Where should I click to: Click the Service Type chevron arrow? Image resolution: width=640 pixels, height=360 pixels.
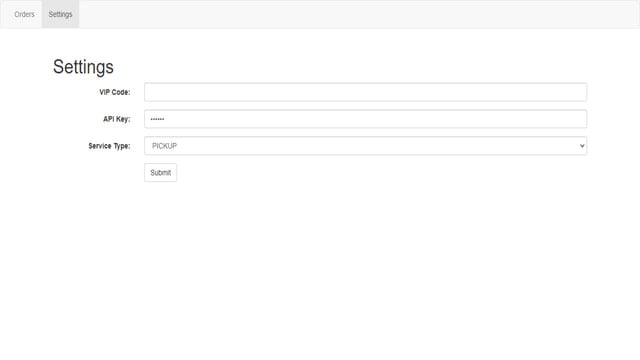point(582,146)
